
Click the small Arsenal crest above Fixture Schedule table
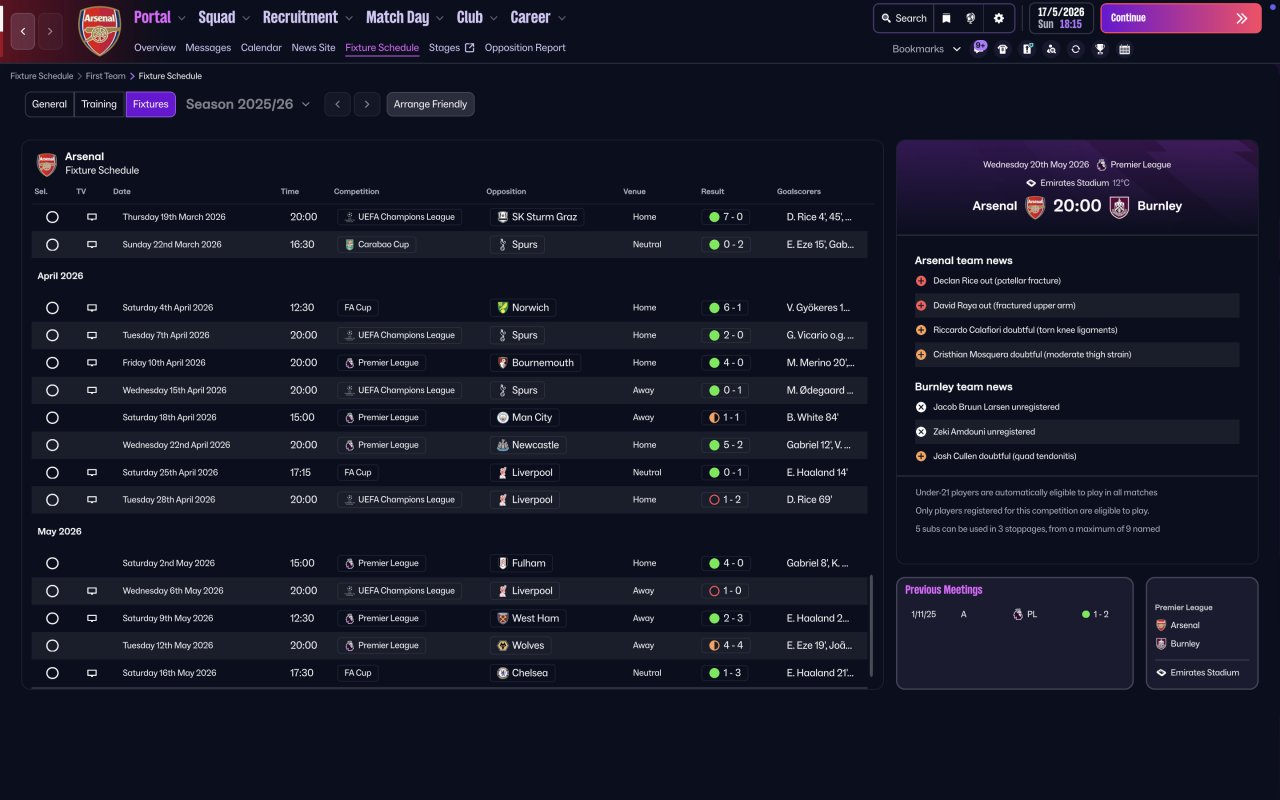tap(47, 164)
